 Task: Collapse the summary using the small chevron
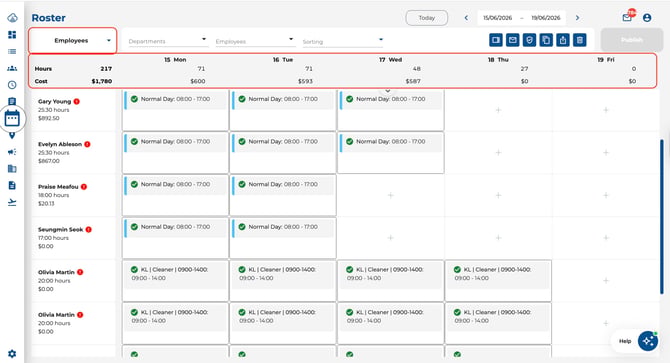pos(388,91)
